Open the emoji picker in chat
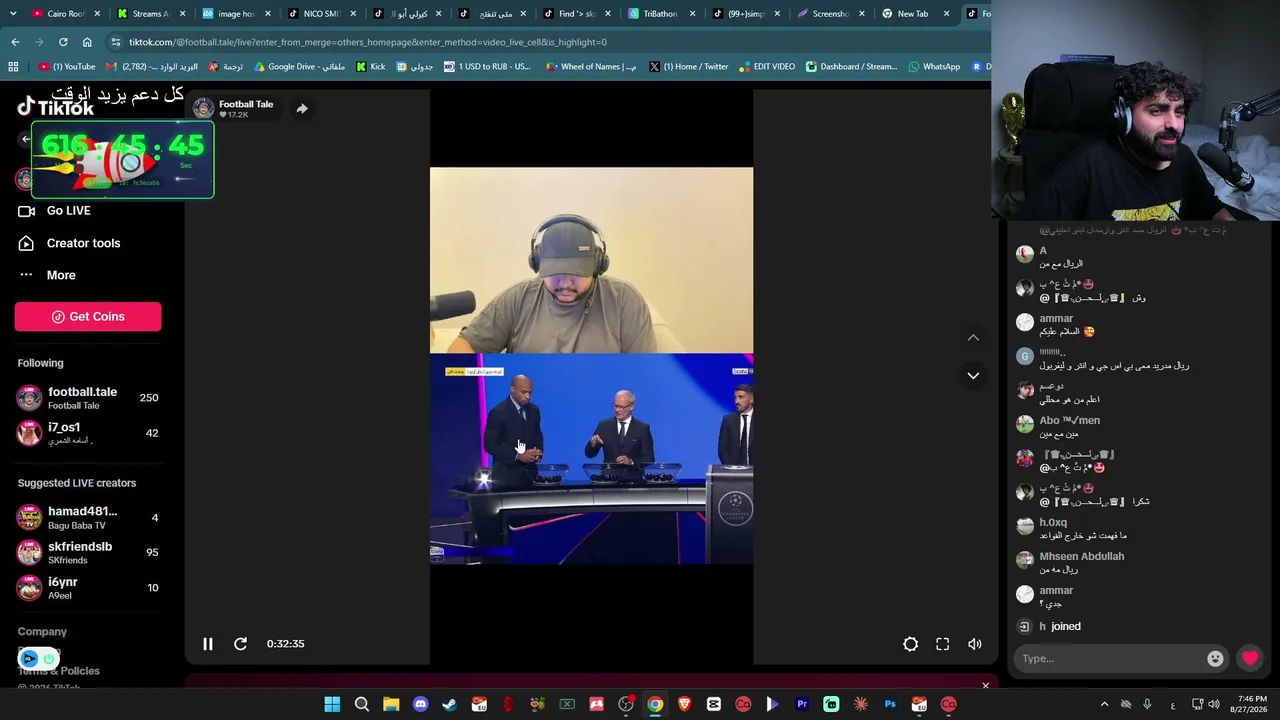The width and height of the screenshot is (1280, 720). coord(1215,658)
